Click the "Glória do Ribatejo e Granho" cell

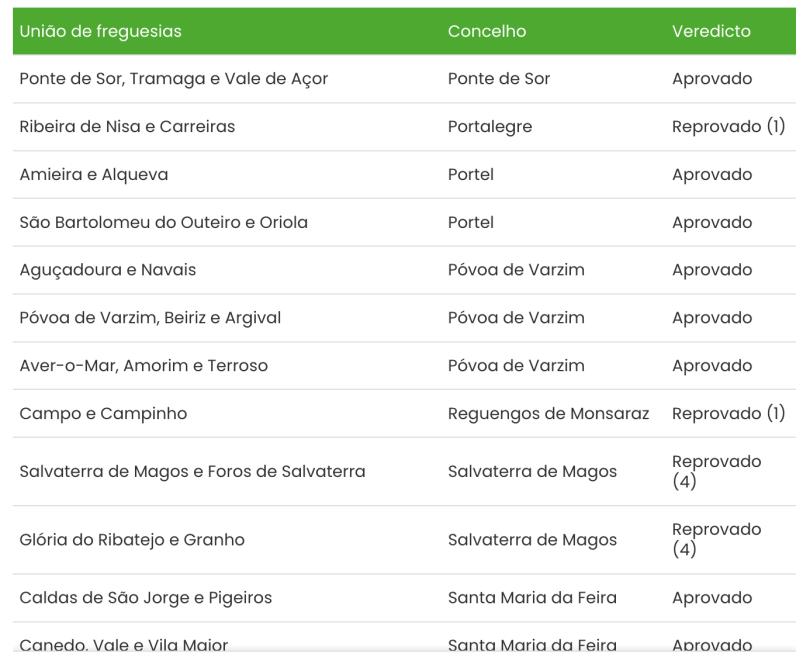click(132, 540)
